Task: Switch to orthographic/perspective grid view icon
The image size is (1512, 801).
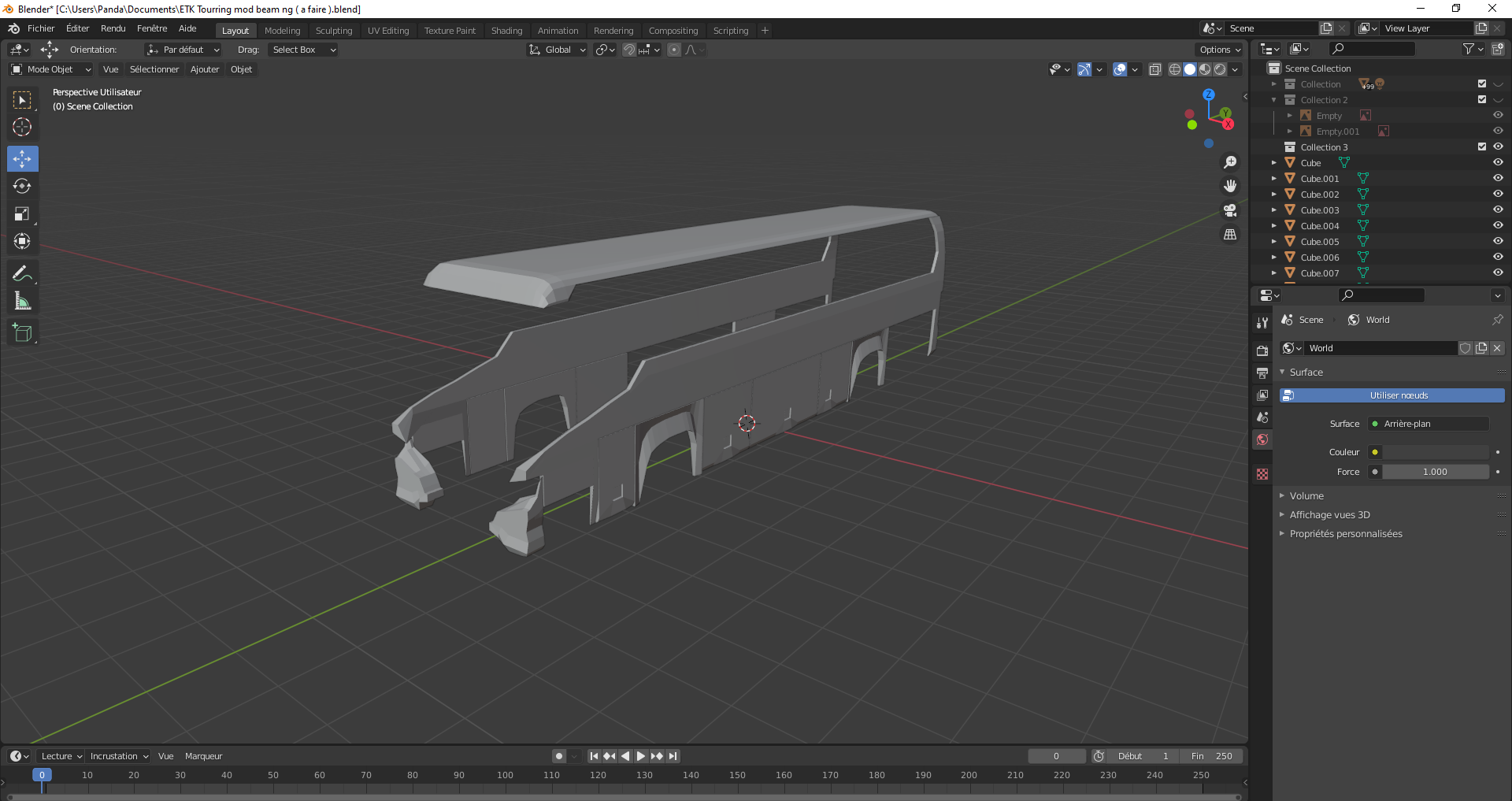Action: coord(1230,235)
